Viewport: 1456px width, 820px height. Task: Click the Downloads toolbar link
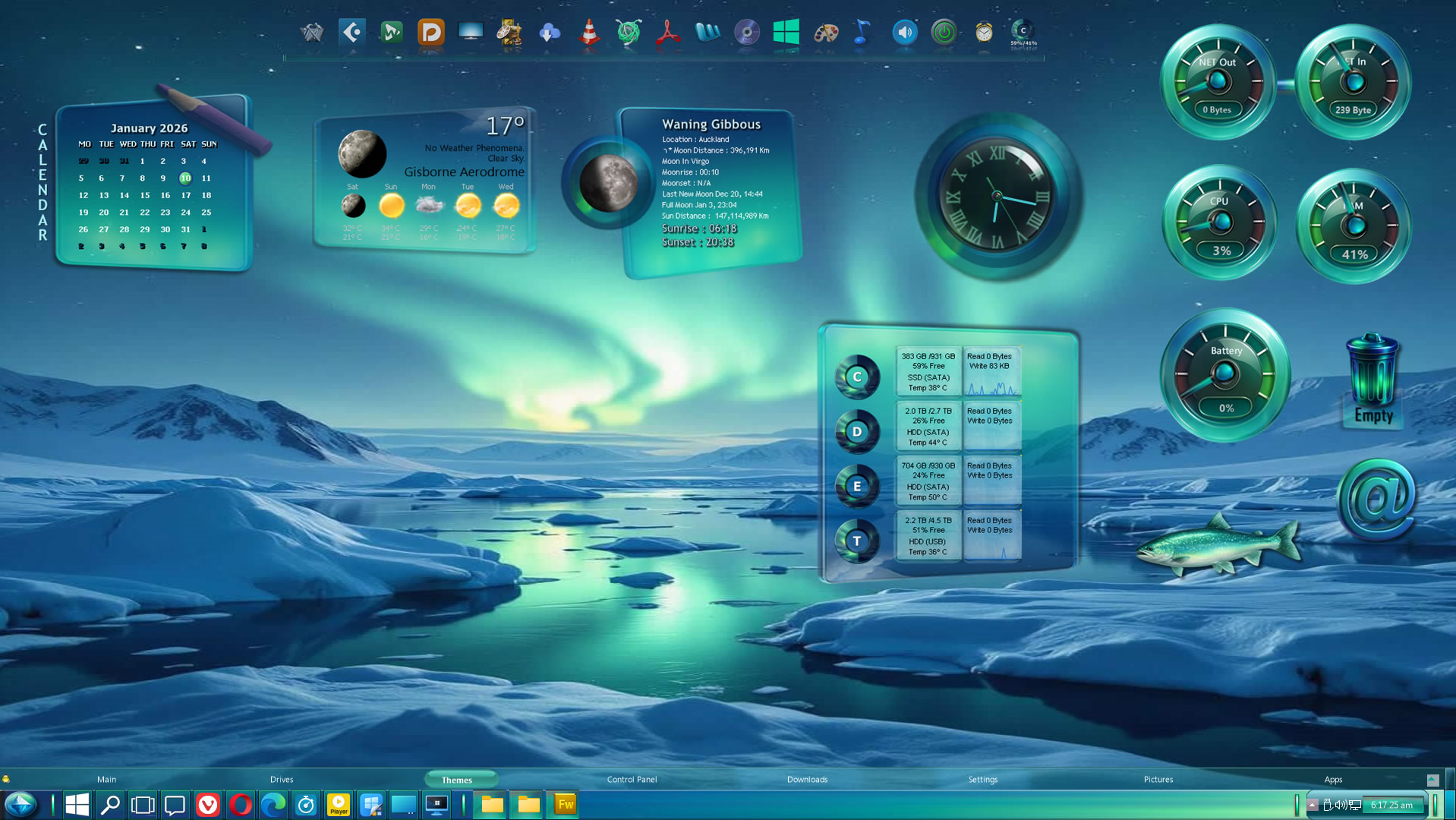[807, 780]
